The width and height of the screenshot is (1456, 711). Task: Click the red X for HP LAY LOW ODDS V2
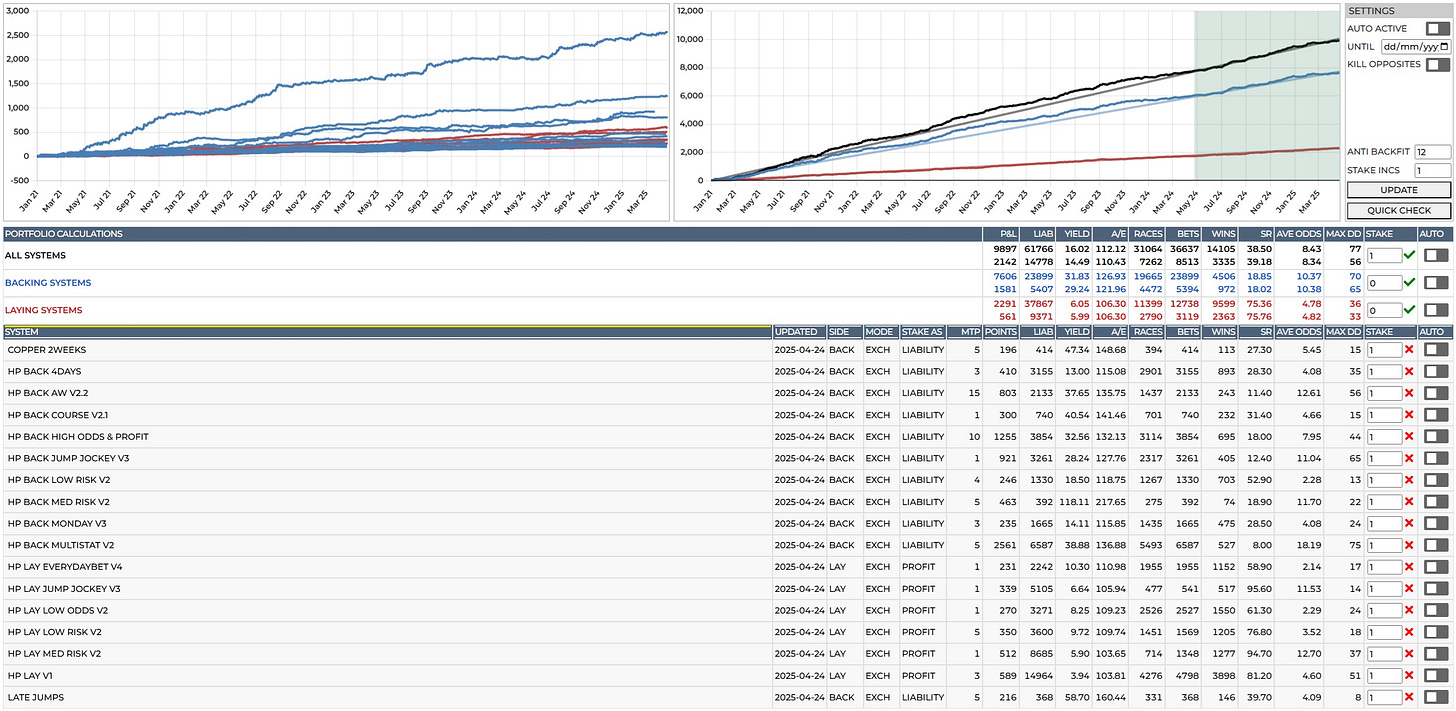(x=1409, y=610)
